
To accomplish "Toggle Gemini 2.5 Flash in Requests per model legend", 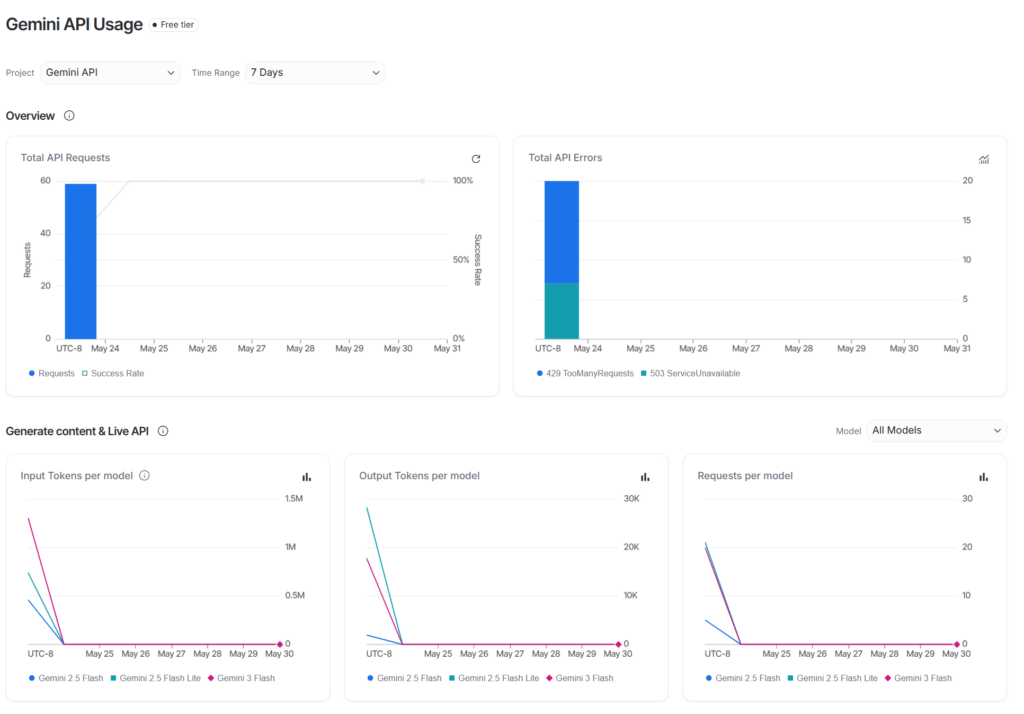I will [x=743, y=678].
